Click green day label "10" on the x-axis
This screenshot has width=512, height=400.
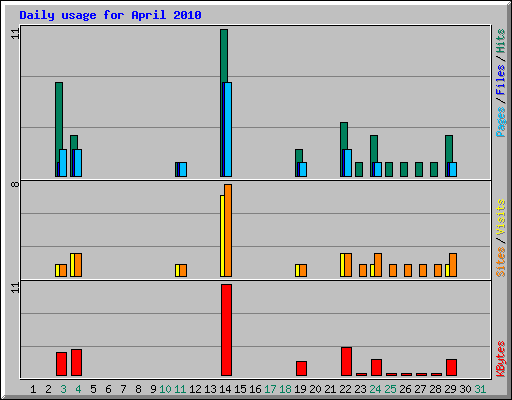(165, 389)
